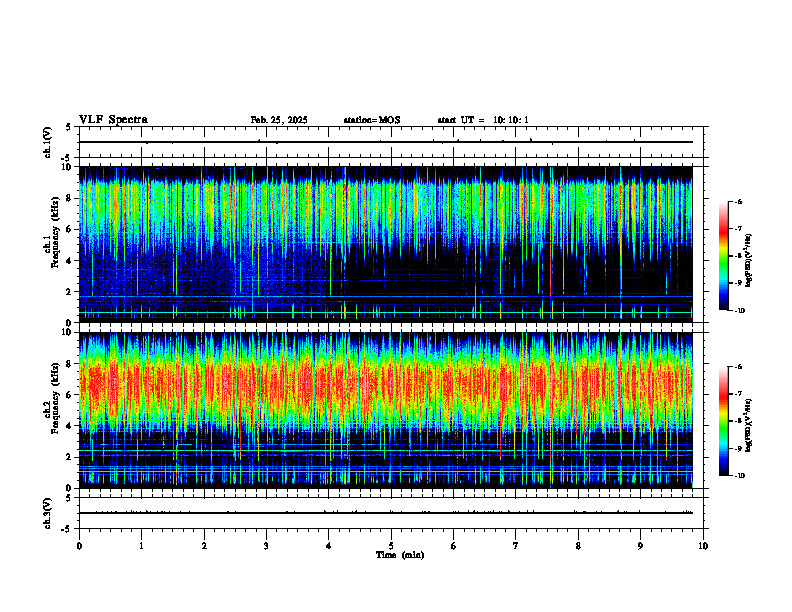Click tick label '9' on Time axis
Viewport: 792px width, 612px height.
click(640, 546)
